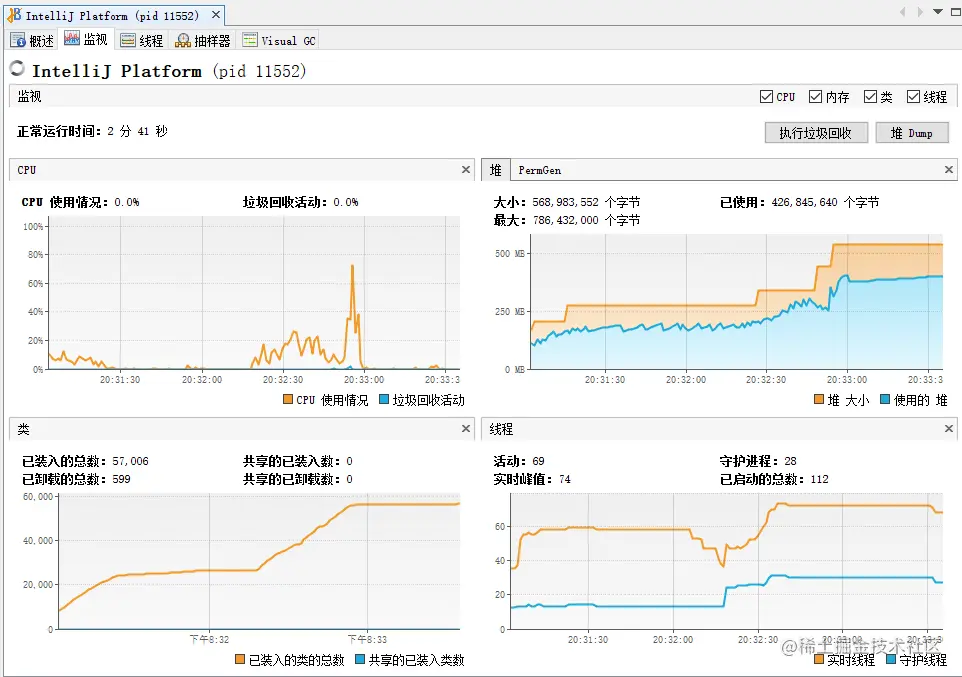Click the Visual GC tab icon
This screenshot has width=962, height=677.
250,41
